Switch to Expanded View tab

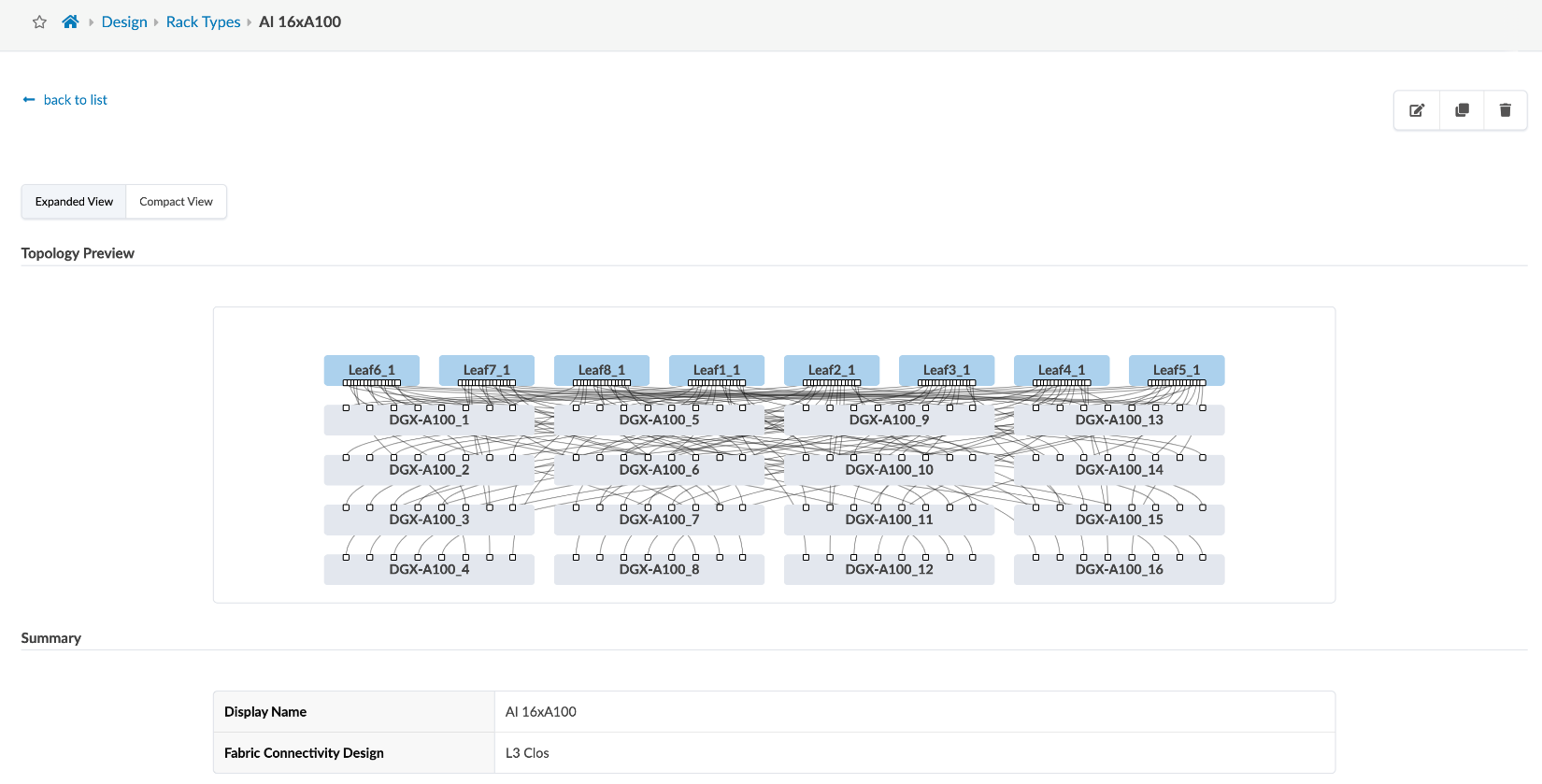pos(74,202)
